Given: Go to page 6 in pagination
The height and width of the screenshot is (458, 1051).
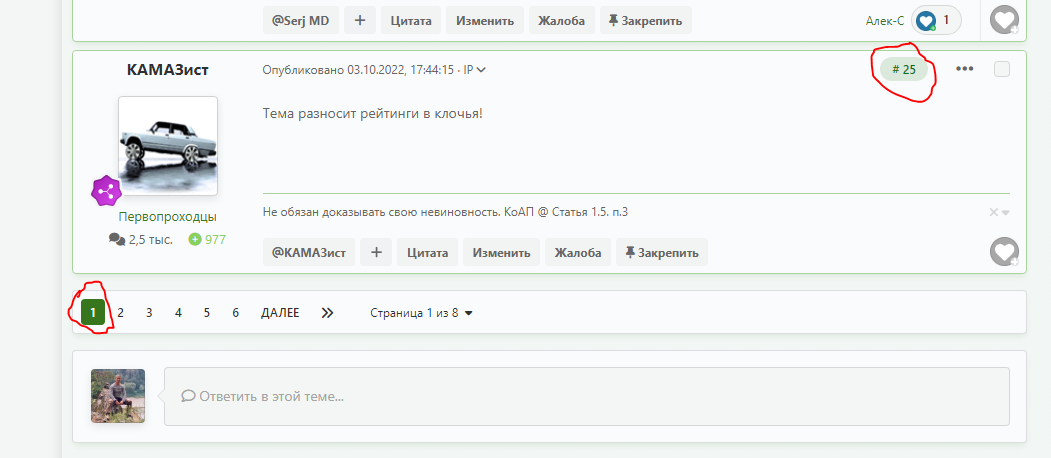Looking at the screenshot, I should 235,312.
